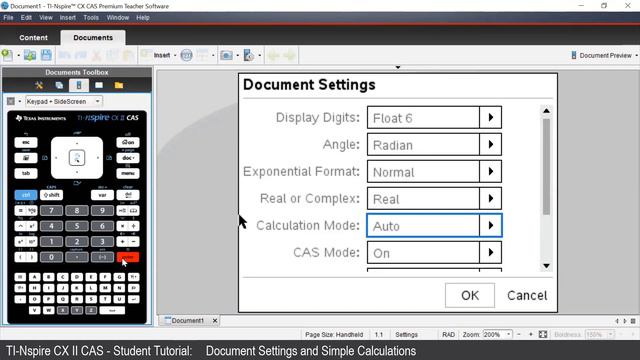Open the Content Explorer folder icon
Image resolution: width=640 pixels, height=360 pixels.
pos(119,85)
